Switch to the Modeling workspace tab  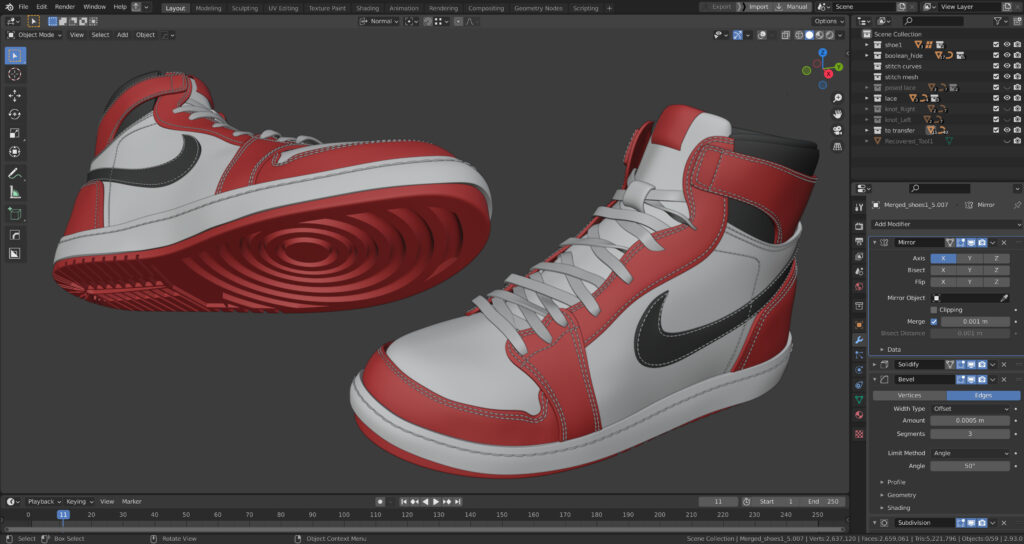pos(208,8)
